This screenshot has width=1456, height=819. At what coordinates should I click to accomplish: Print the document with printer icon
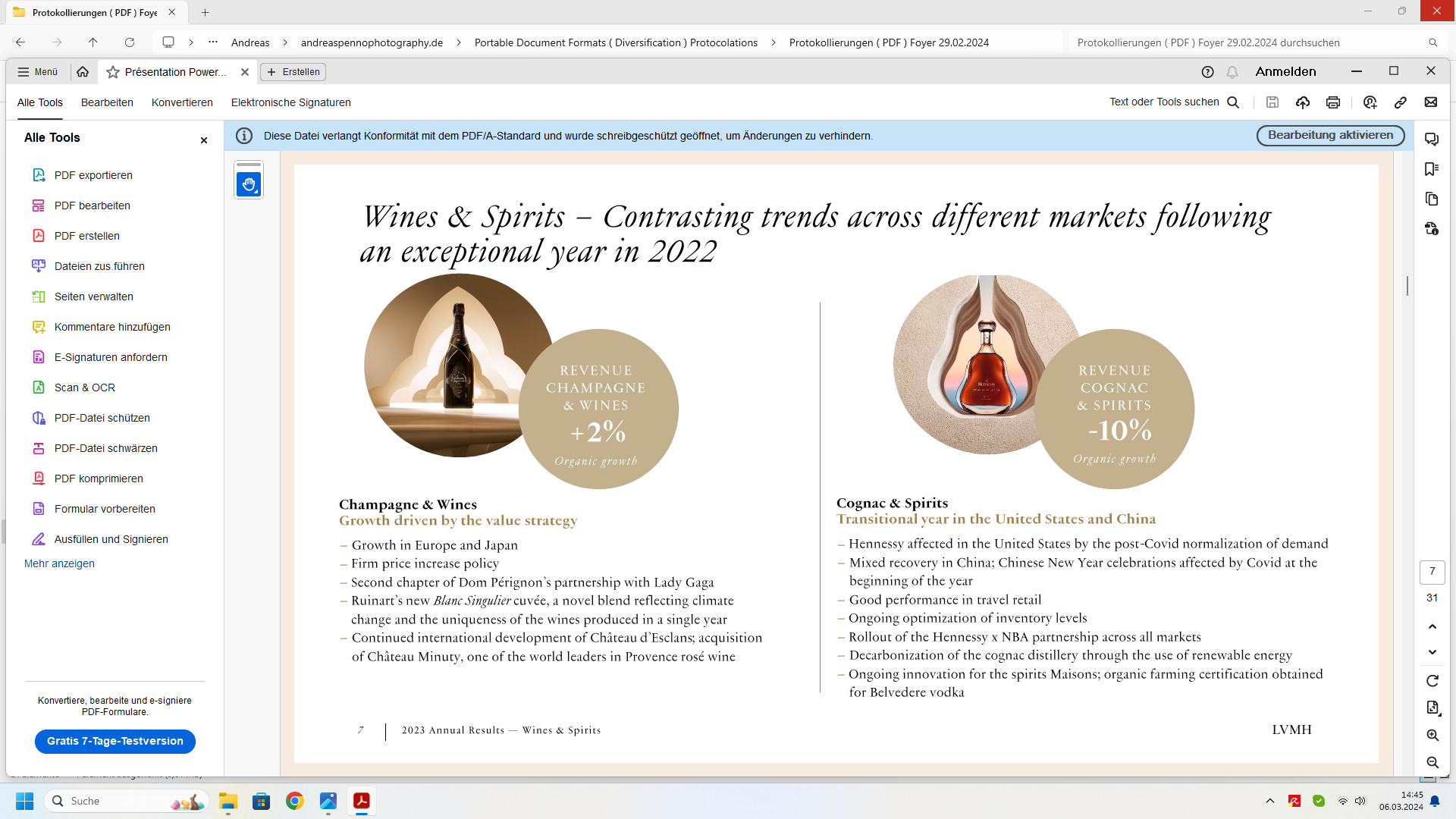pos(1333,102)
